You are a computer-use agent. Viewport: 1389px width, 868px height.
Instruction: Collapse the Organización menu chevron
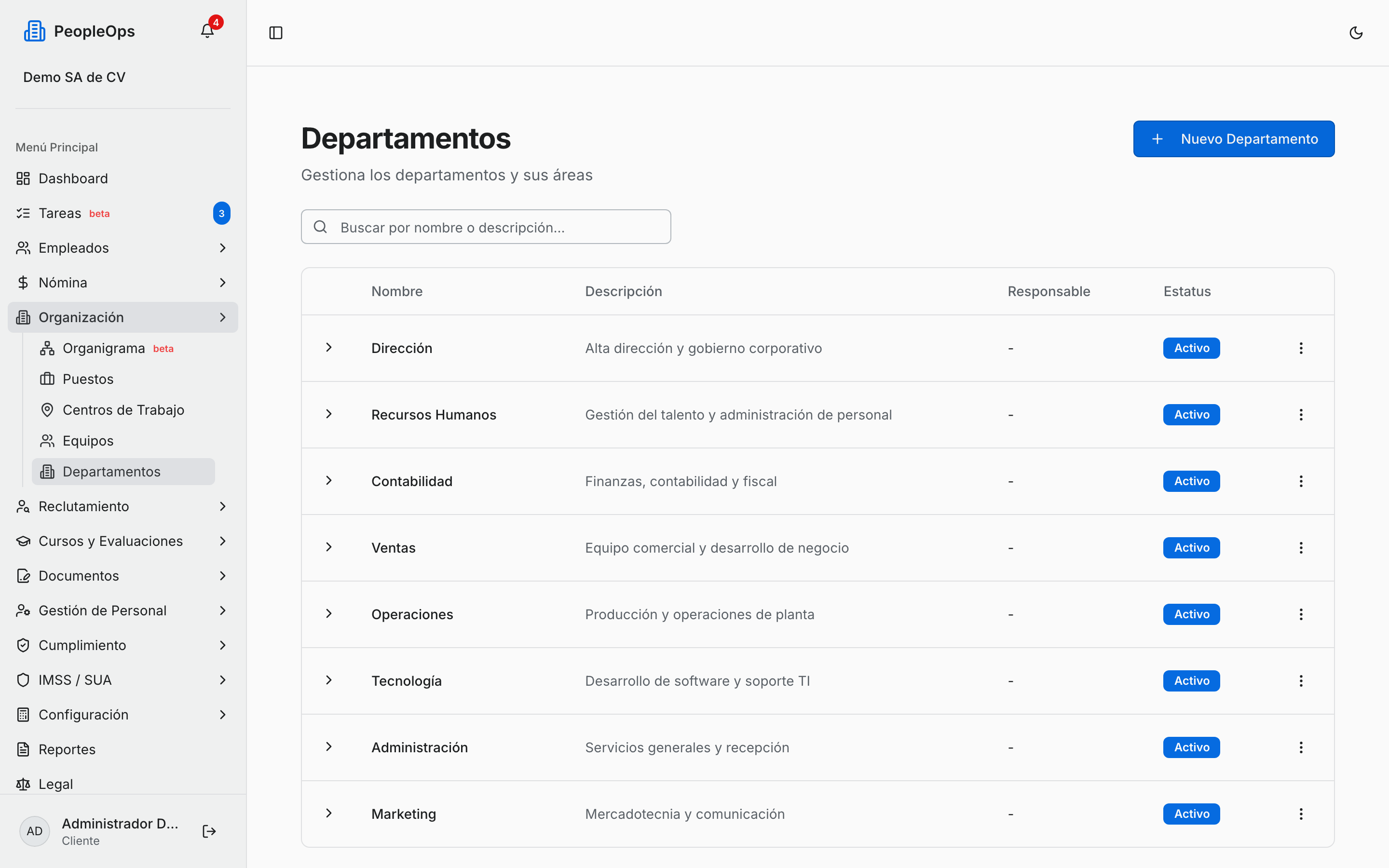point(223,317)
